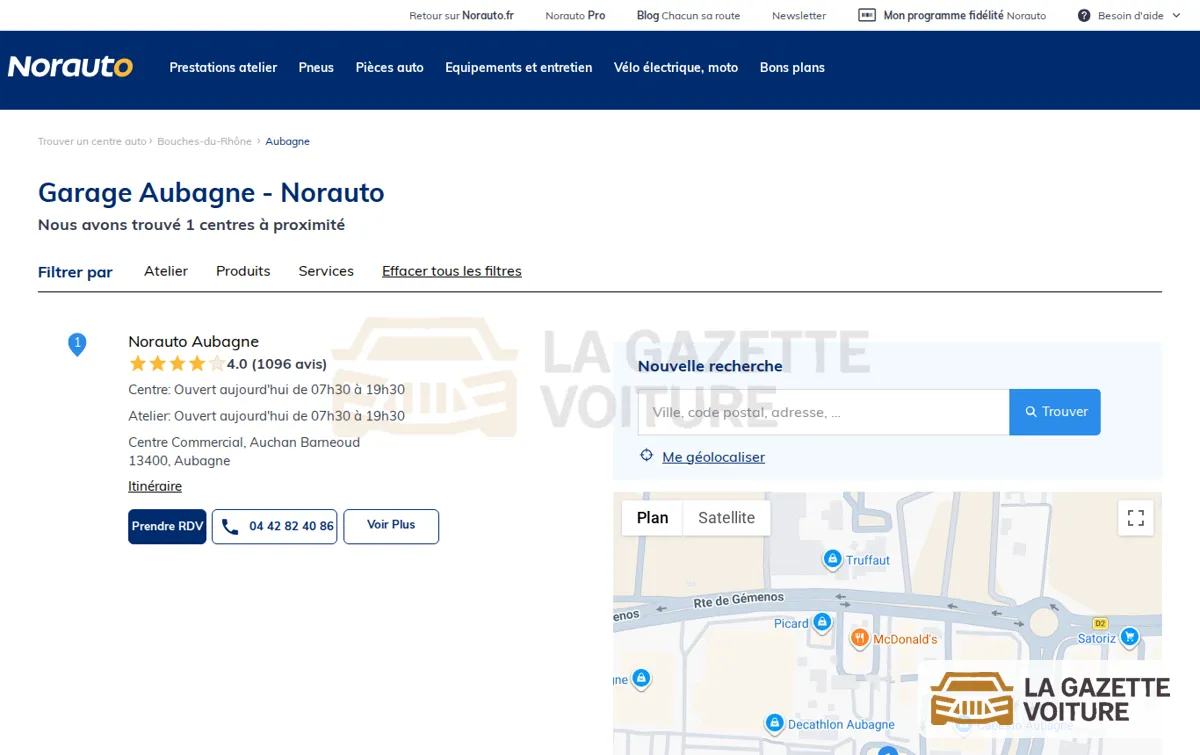Click the 4.0 (1096 avis) rating text
The height and width of the screenshot is (755, 1200).
pos(277,364)
